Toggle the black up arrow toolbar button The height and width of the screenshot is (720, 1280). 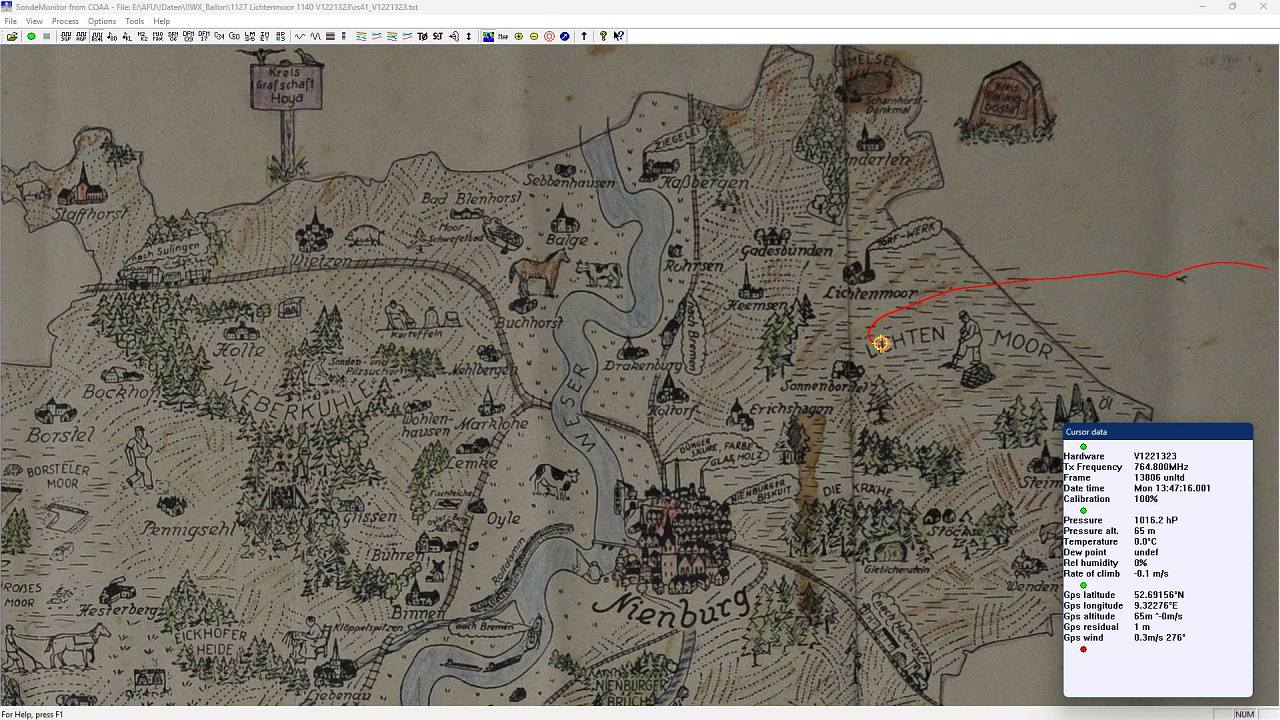tap(584, 36)
